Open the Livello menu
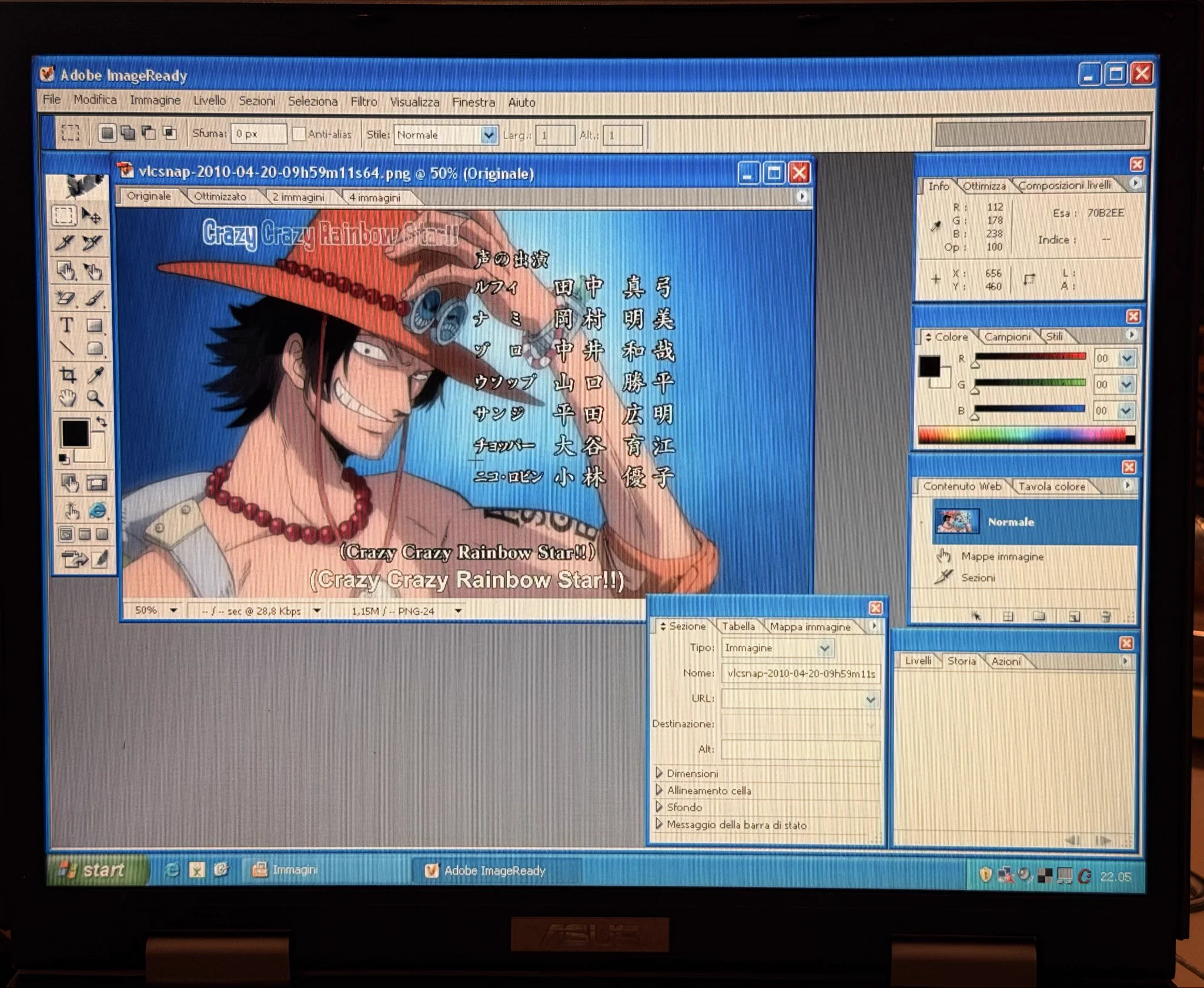This screenshot has height=988, width=1204. pos(209,100)
